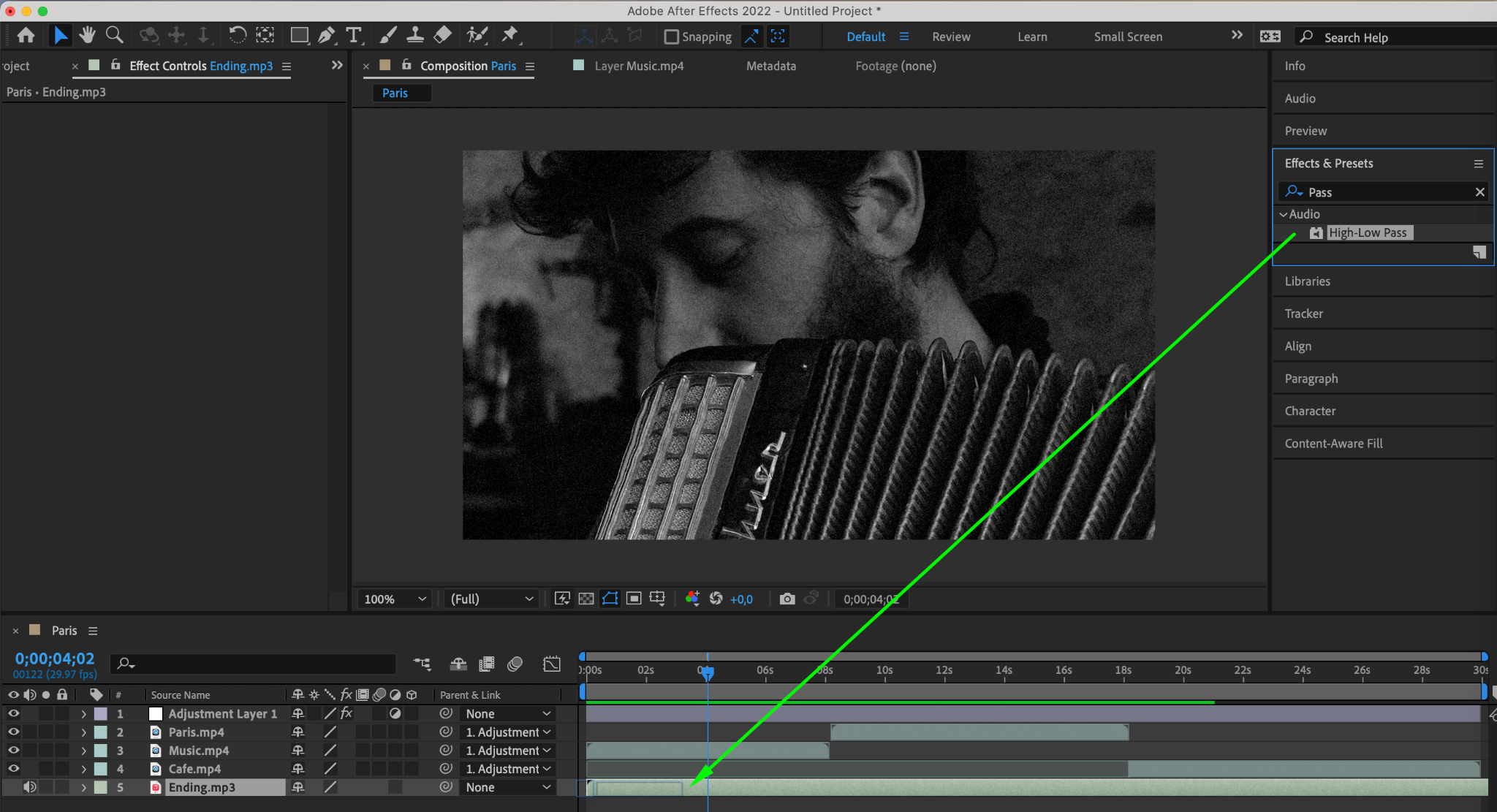Open the Tracker panel

click(x=1303, y=314)
